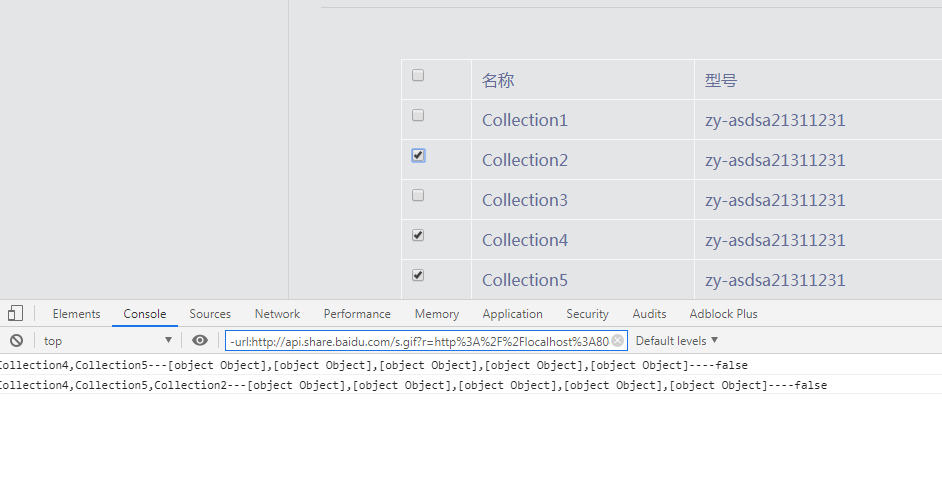Click the model number in Collection2 row

point(775,160)
